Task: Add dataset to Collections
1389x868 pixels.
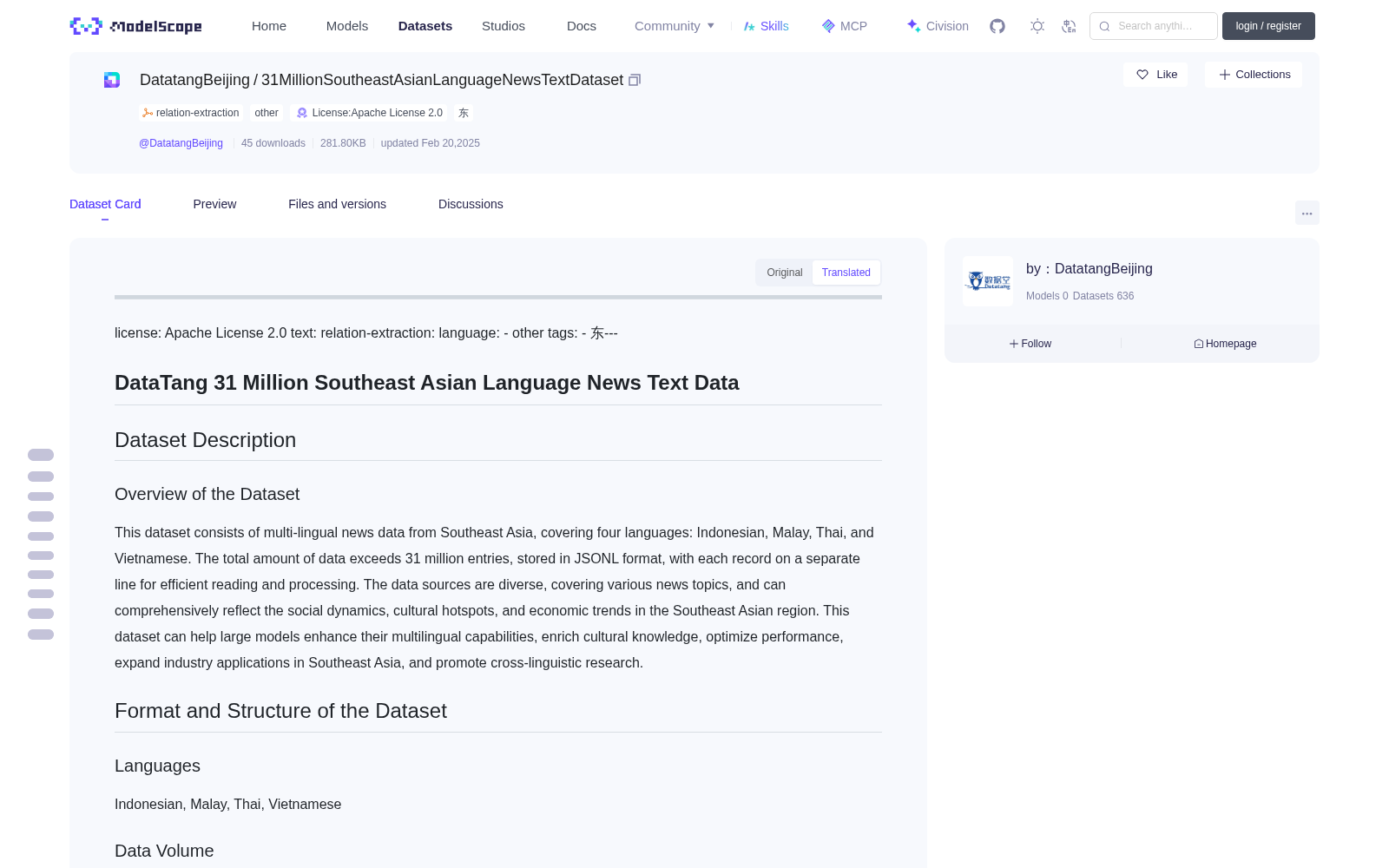Action: pos(1254,75)
